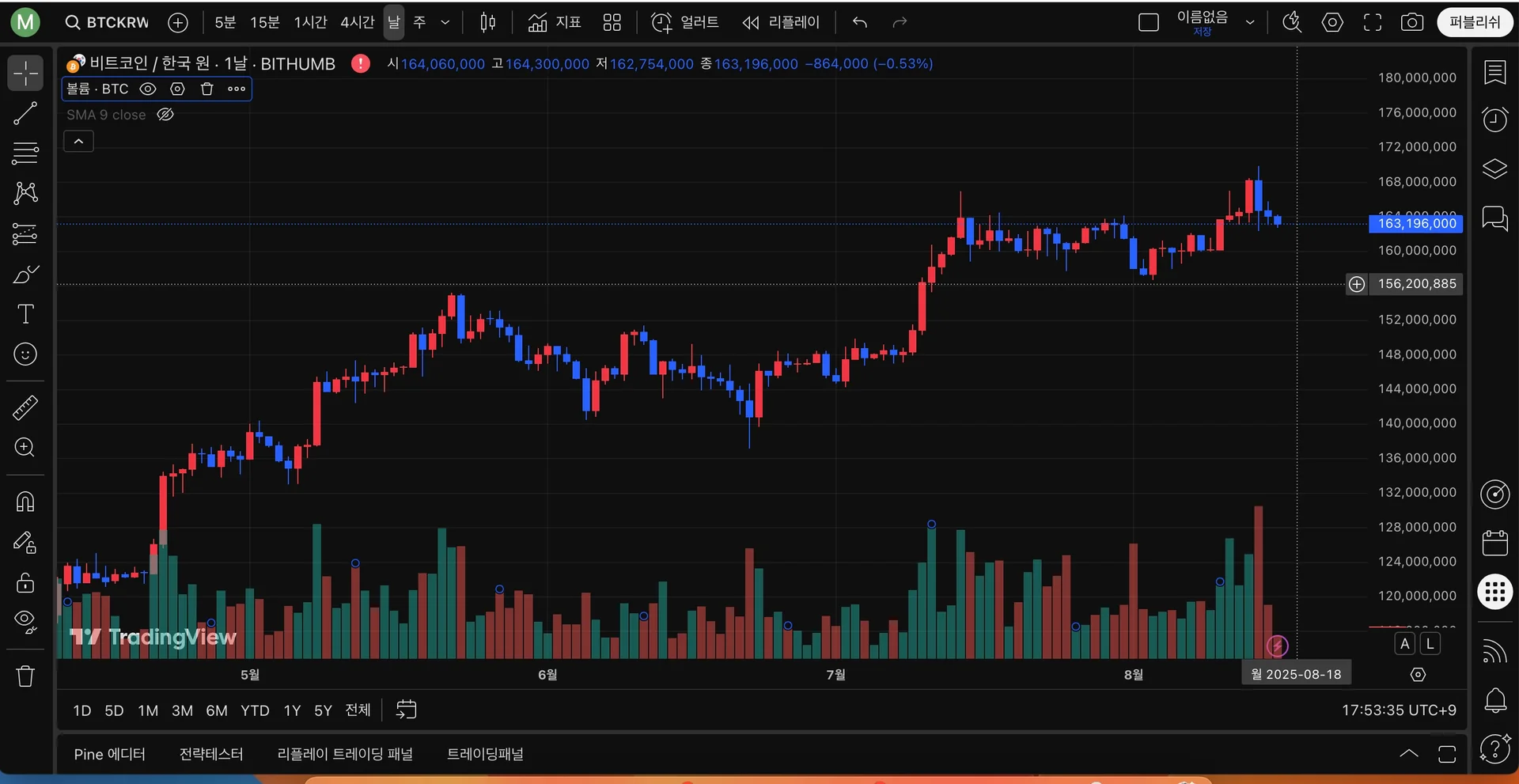Collapse the bottom panel with chevron
1519x784 pixels.
click(1409, 754)
